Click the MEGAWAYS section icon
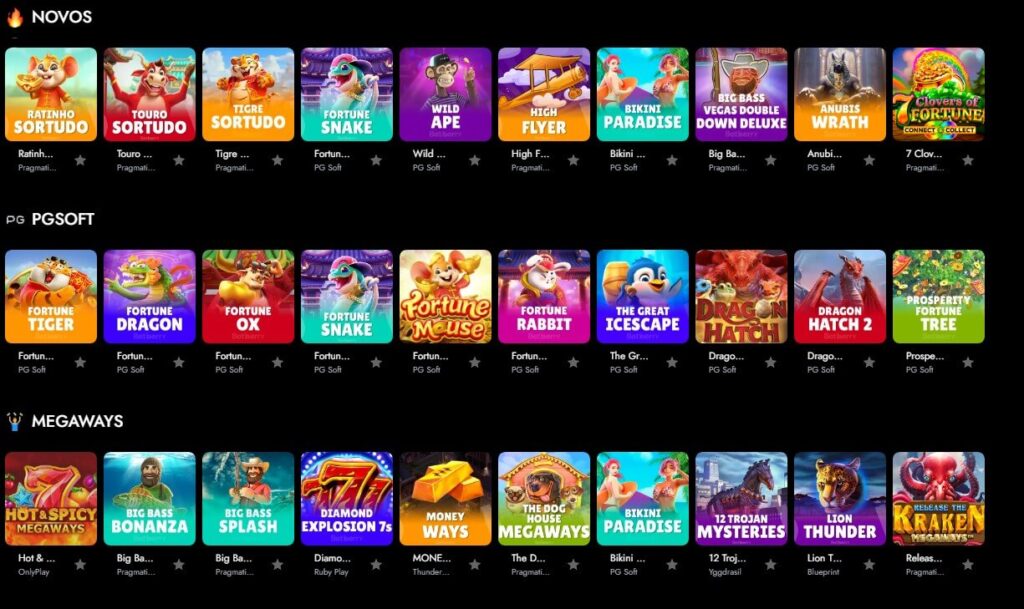Screen dimensions: 1024x609 [14, 422]
